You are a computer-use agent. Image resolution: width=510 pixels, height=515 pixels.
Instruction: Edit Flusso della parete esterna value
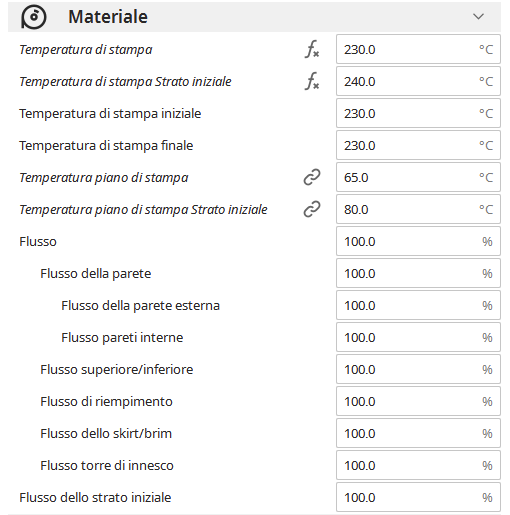(418, 305)
